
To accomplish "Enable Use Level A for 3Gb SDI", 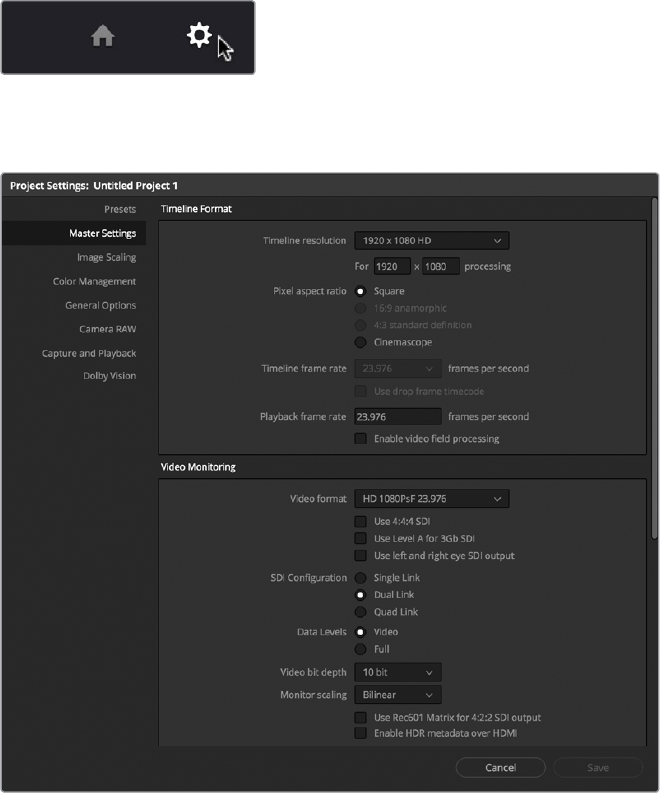I will 360,539.
